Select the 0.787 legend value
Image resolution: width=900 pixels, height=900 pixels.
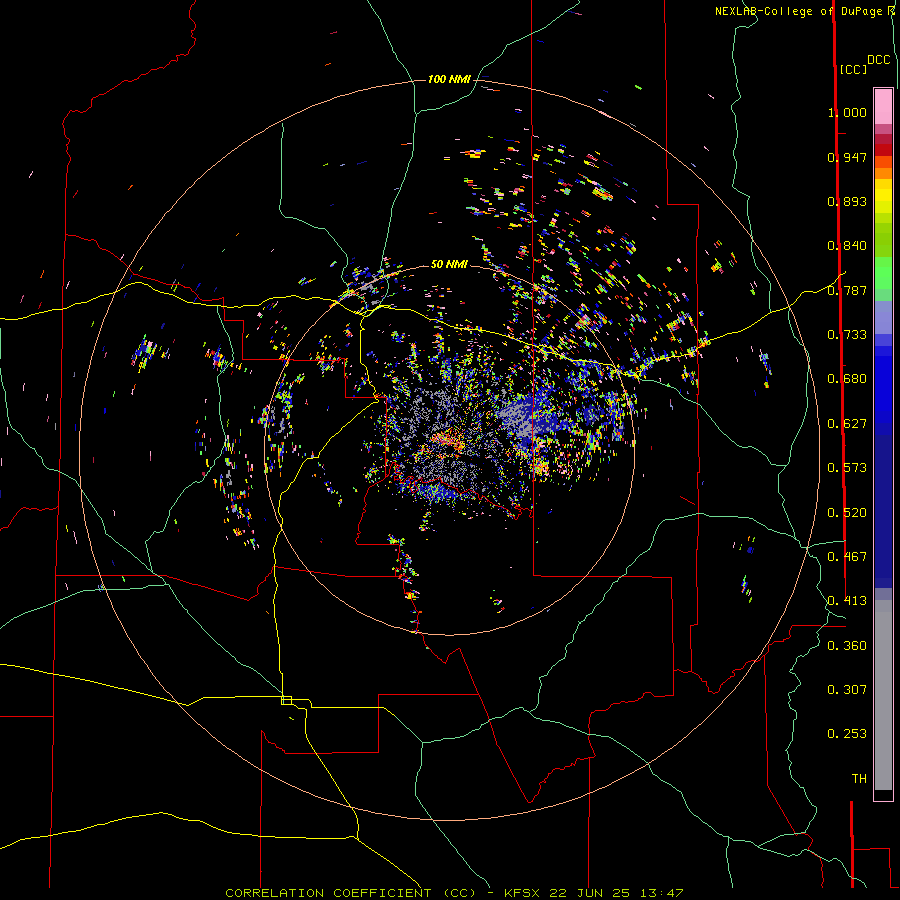pyautogui.click(x=847, y=290)
